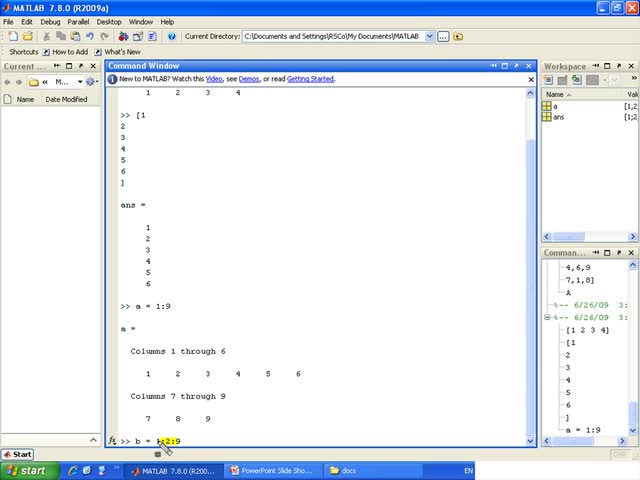Undock the Command Window
The image size is (640, 480).
516,66
